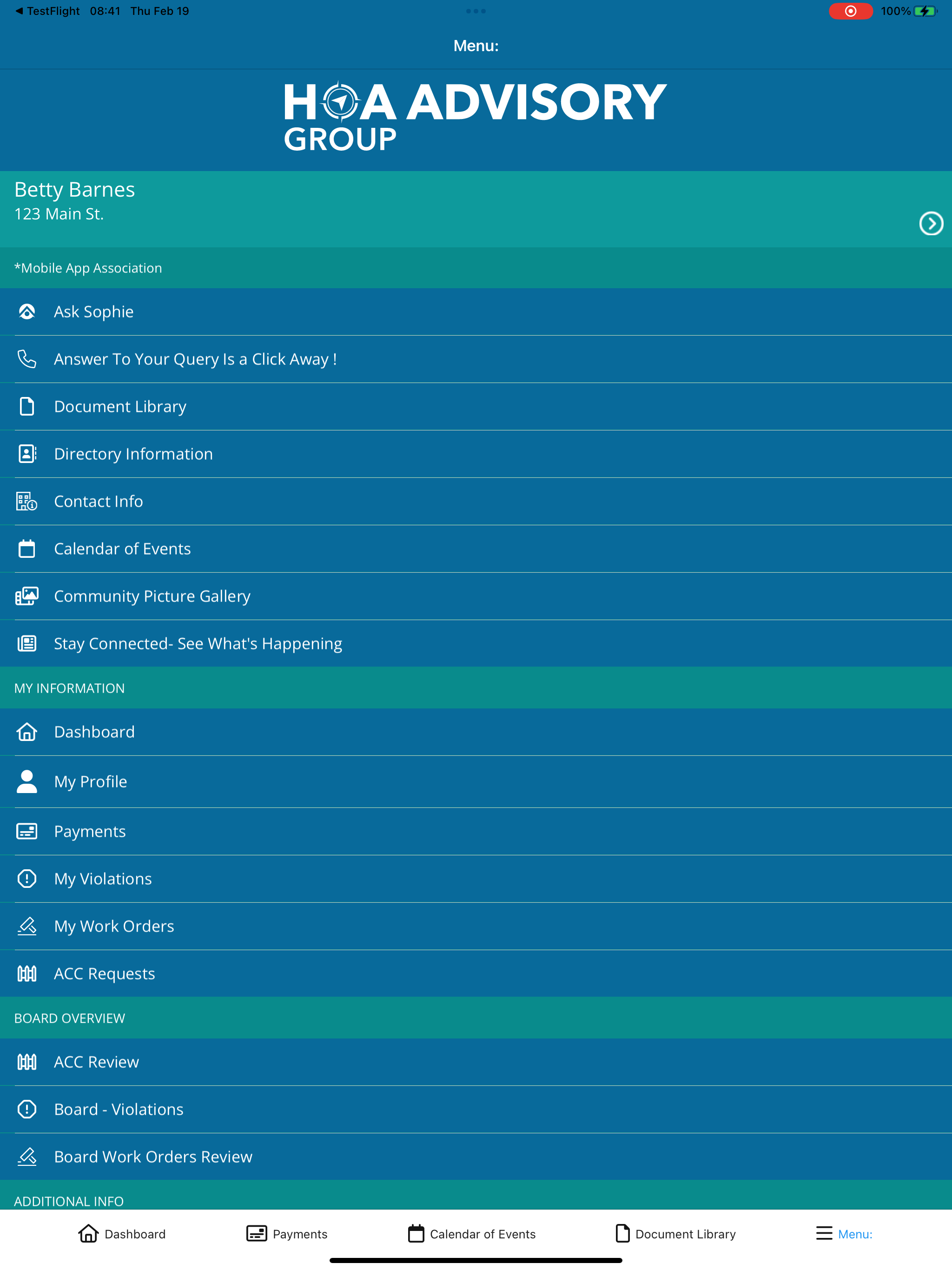This screenshot has width=952, height=1270.
Task: Tap the Document Library page icon in menu list
Action: coord(27,406)
